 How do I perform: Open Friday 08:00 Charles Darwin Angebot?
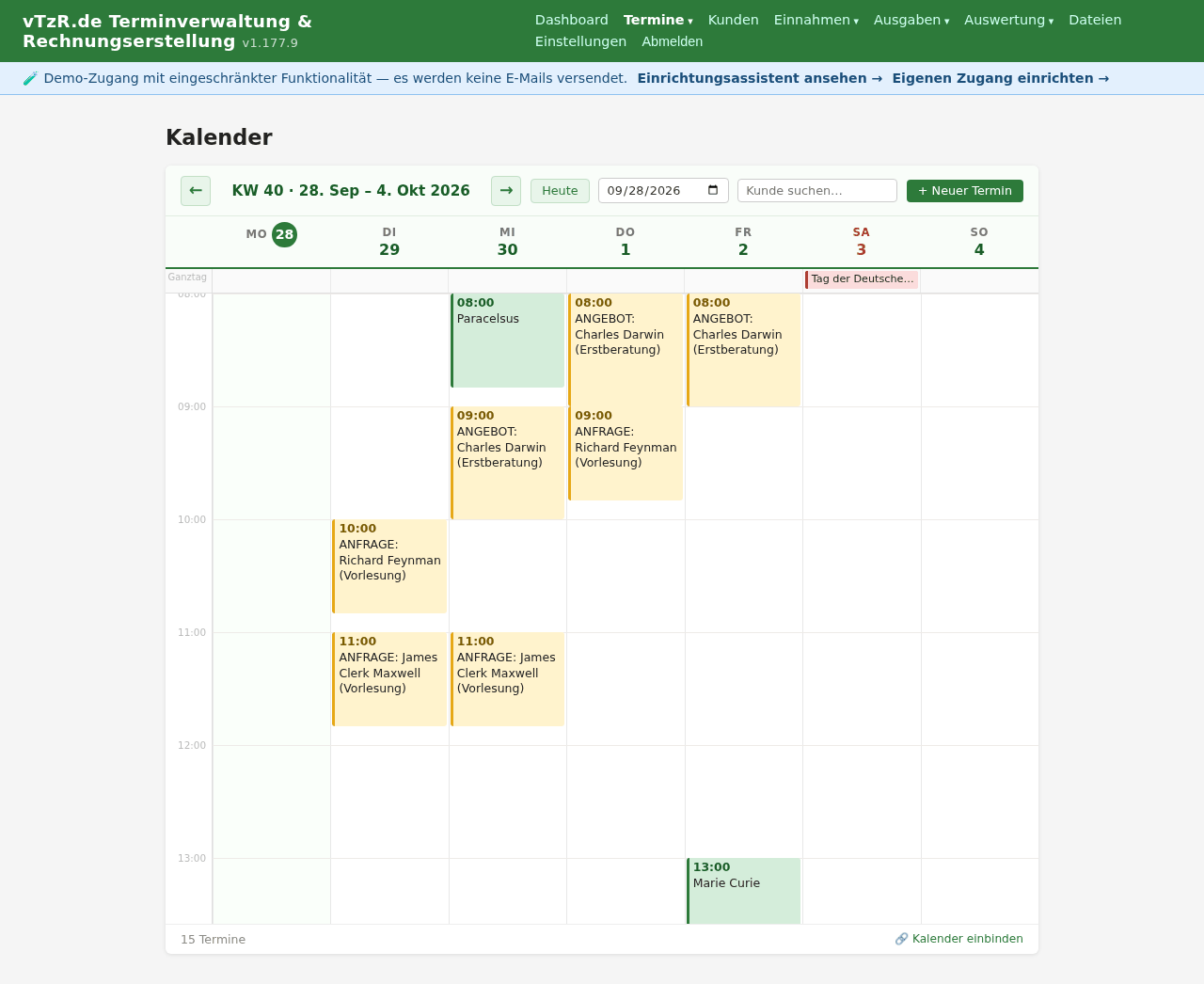744,350
